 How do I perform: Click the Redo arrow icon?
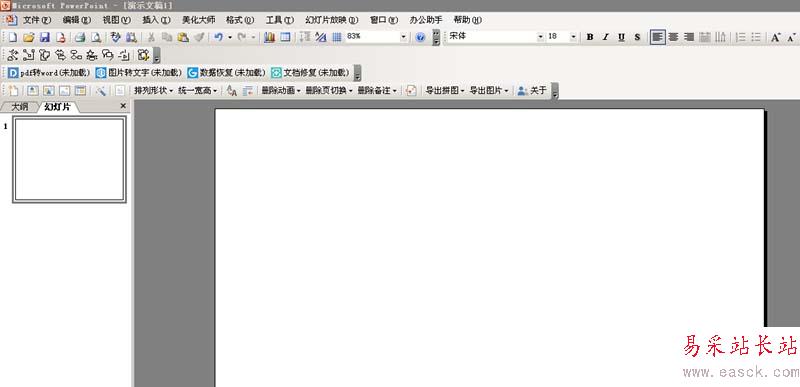pyautogui.click(x=242, y=37)
